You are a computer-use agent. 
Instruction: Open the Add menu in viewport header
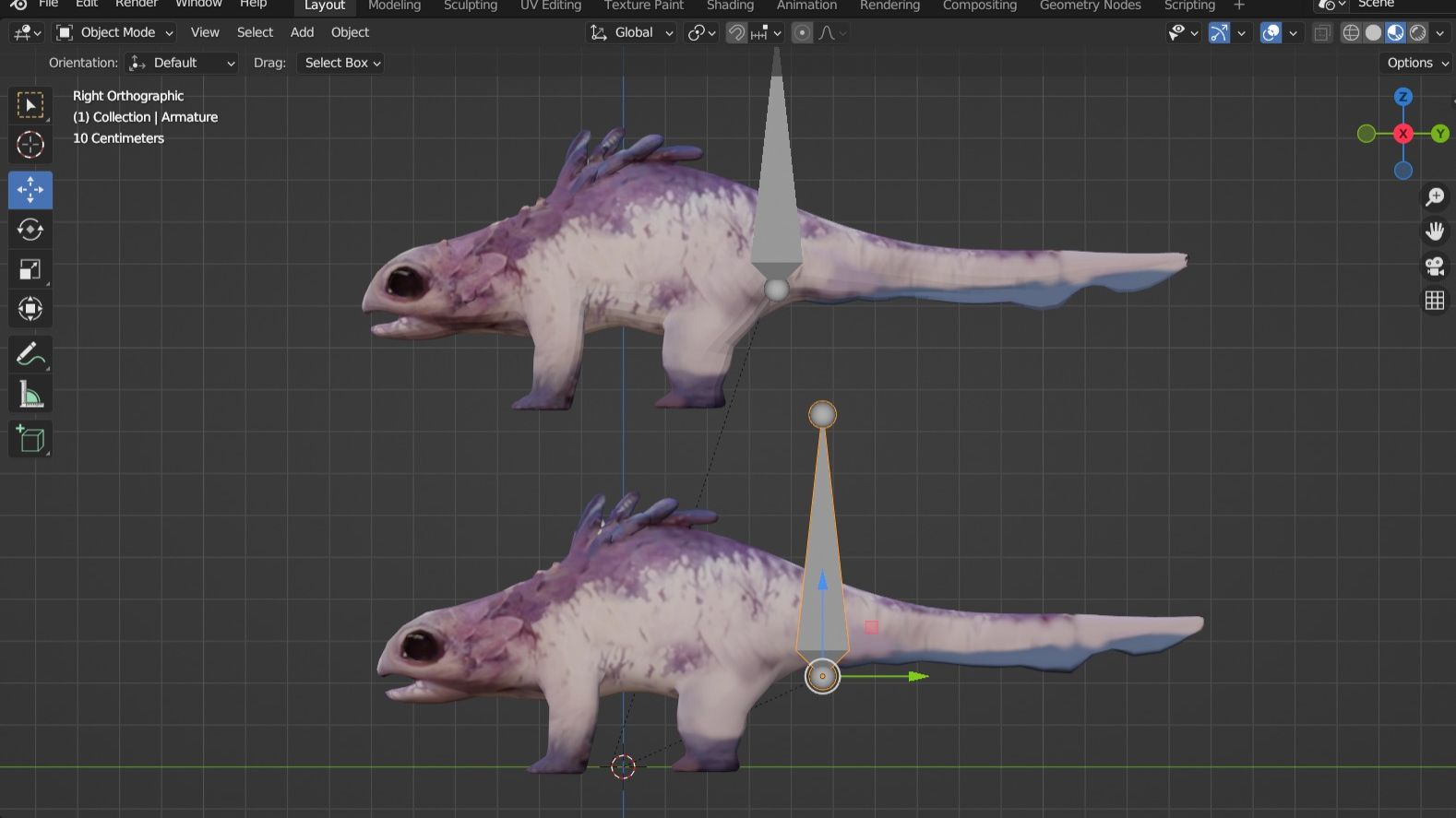302,32
